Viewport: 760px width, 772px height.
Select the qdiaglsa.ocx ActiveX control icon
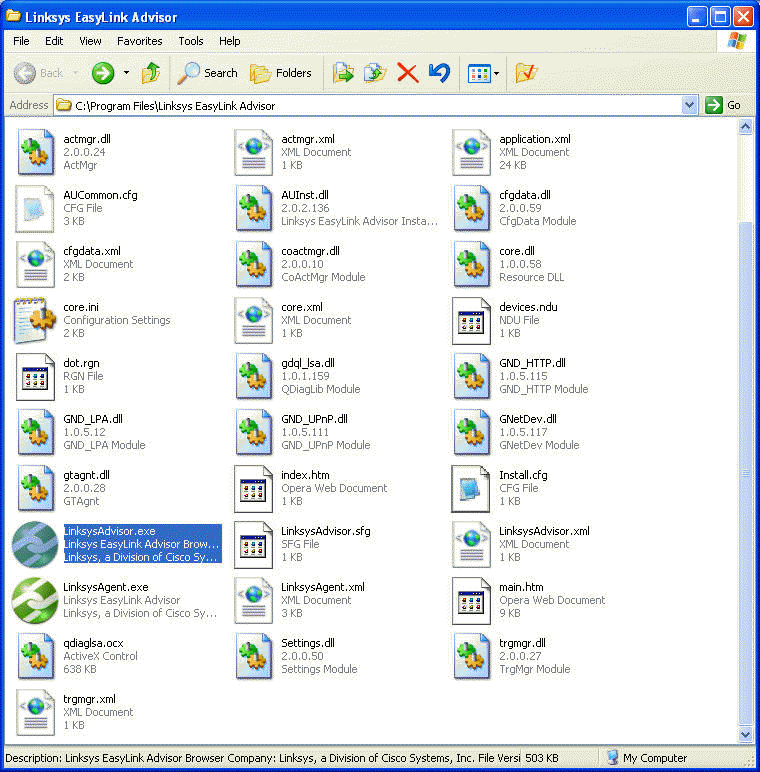[x=35, y=656]
